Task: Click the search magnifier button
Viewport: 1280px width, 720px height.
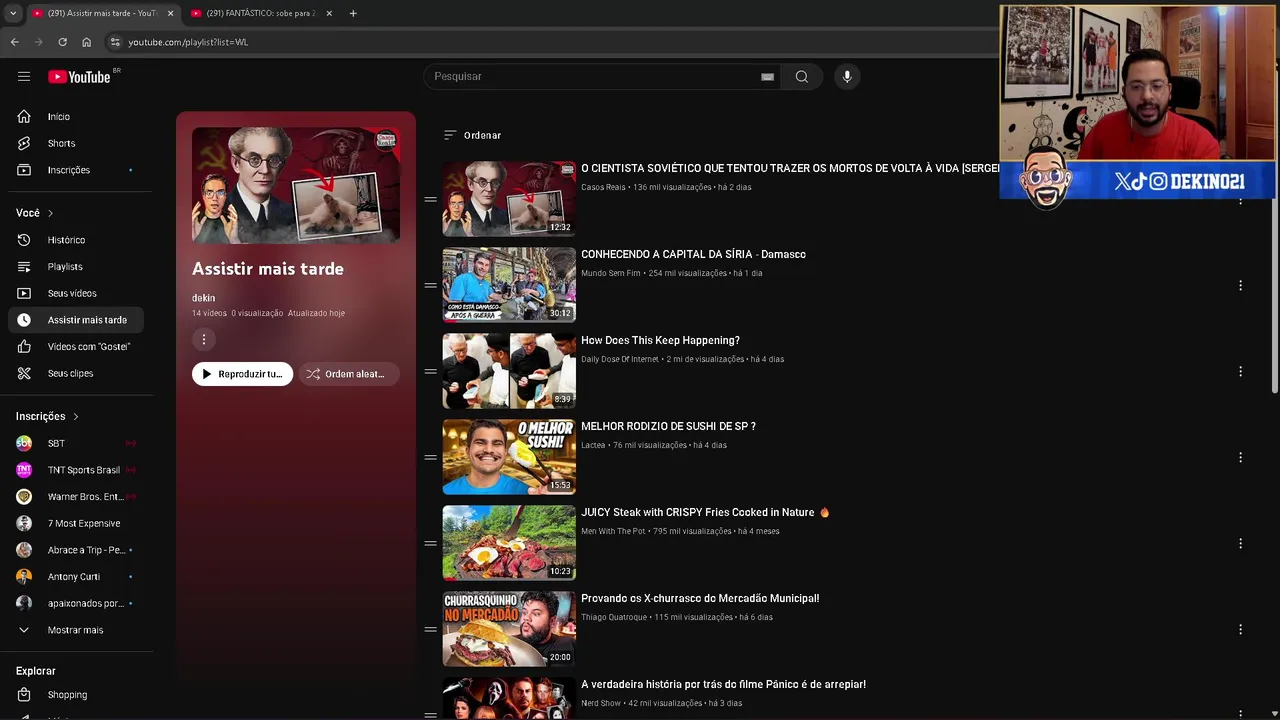Action: click(802, 76)
